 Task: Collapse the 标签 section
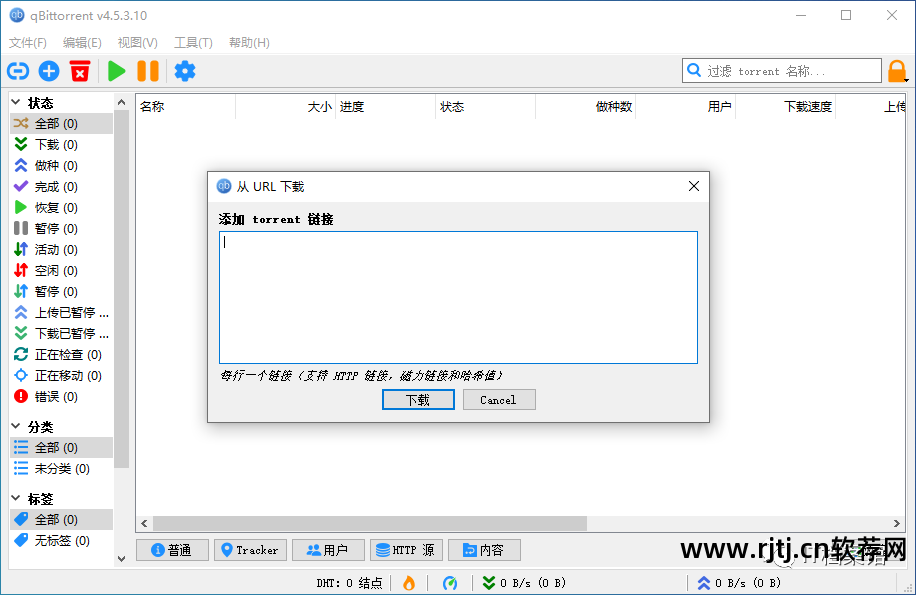point(16,499)
